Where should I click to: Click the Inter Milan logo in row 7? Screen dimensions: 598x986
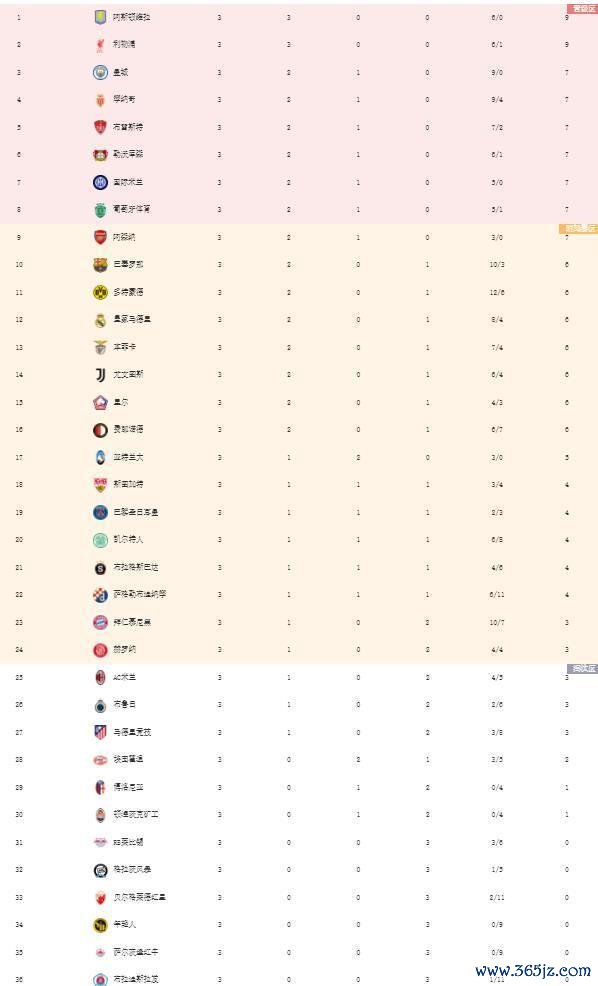tap(100, 182)
